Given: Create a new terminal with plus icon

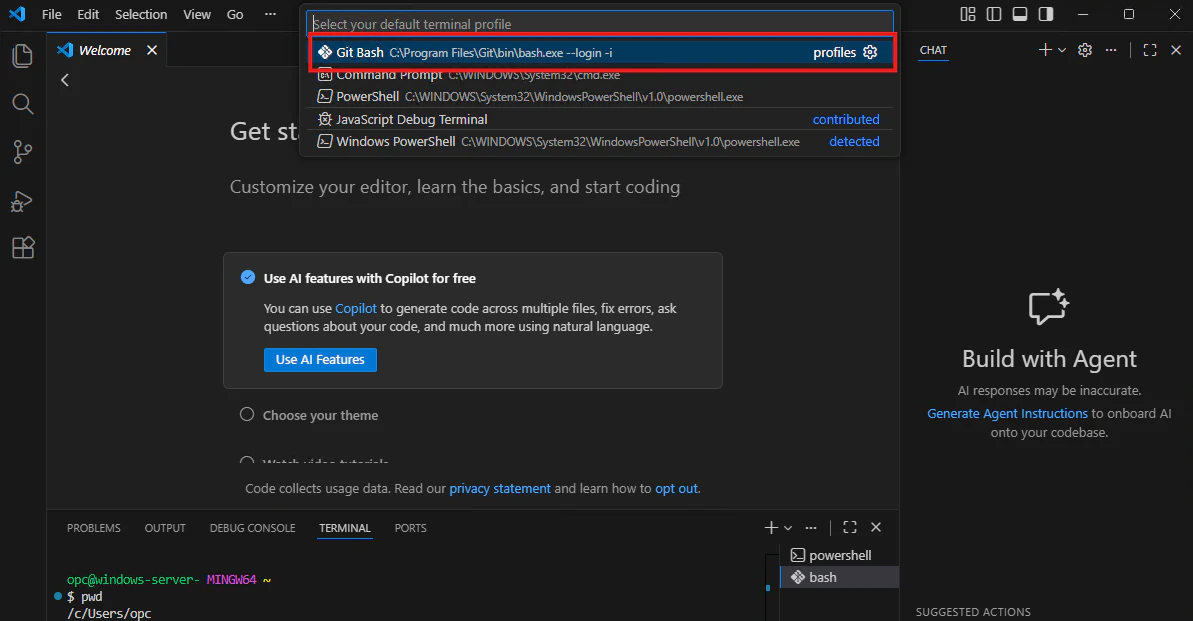Looking at the screenshot, I should (771, 527).
